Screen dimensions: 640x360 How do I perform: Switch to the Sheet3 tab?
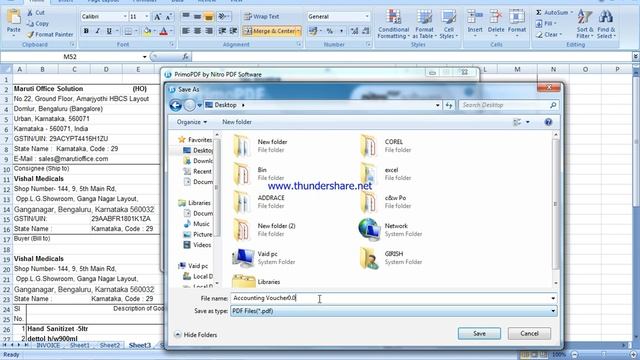(x=140, y=345)
